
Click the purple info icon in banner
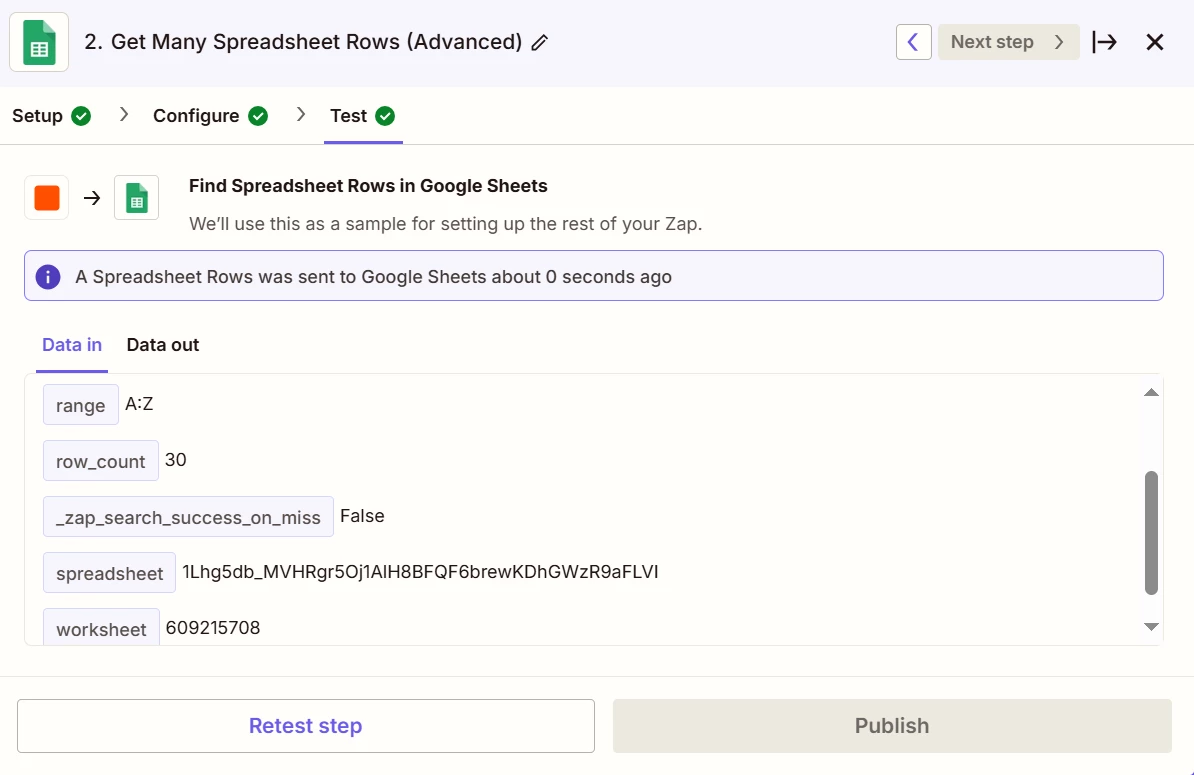[x=47, y=276]
